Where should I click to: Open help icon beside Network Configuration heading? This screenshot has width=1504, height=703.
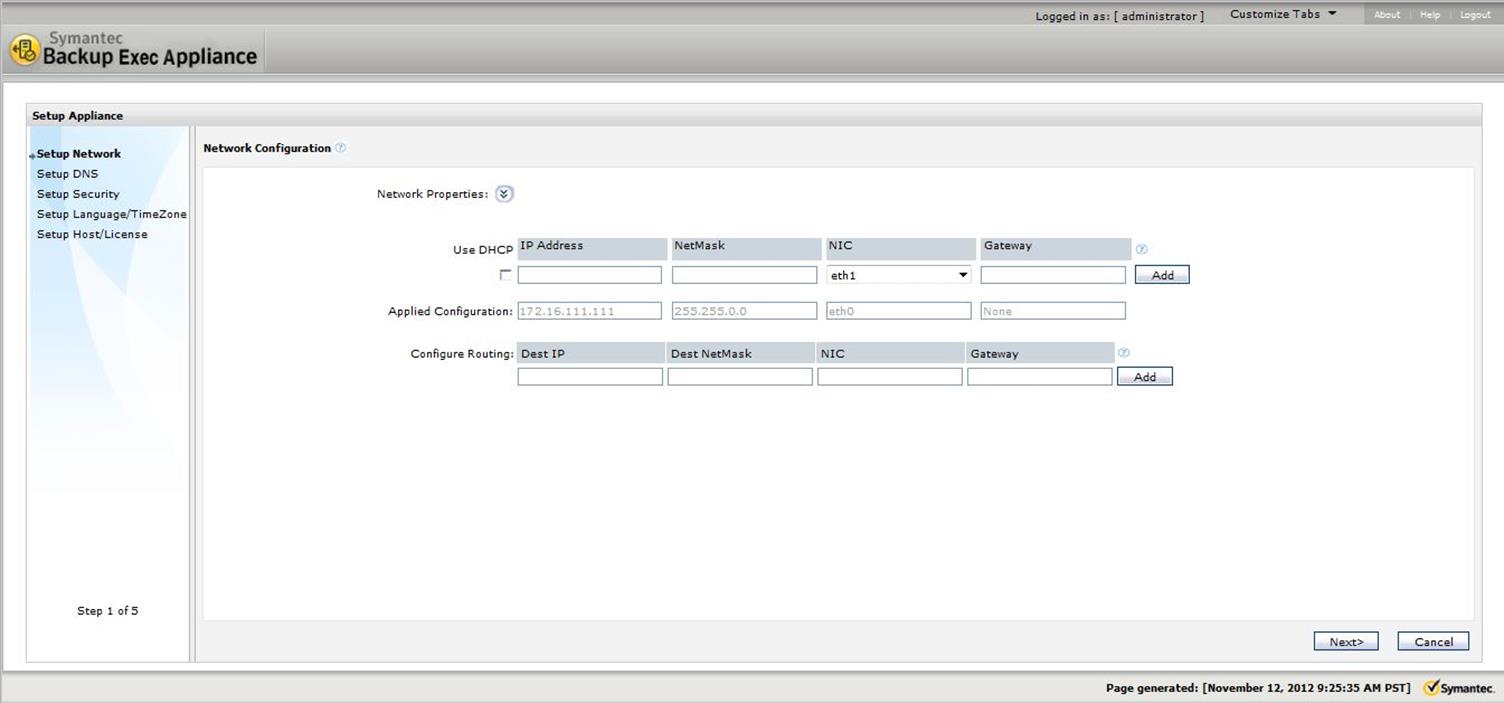click(341, 148)
